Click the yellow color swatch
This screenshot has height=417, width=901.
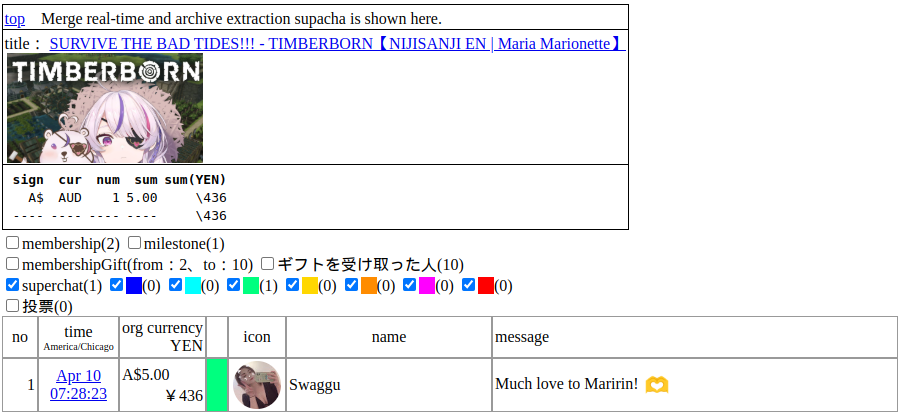(310, 285)
